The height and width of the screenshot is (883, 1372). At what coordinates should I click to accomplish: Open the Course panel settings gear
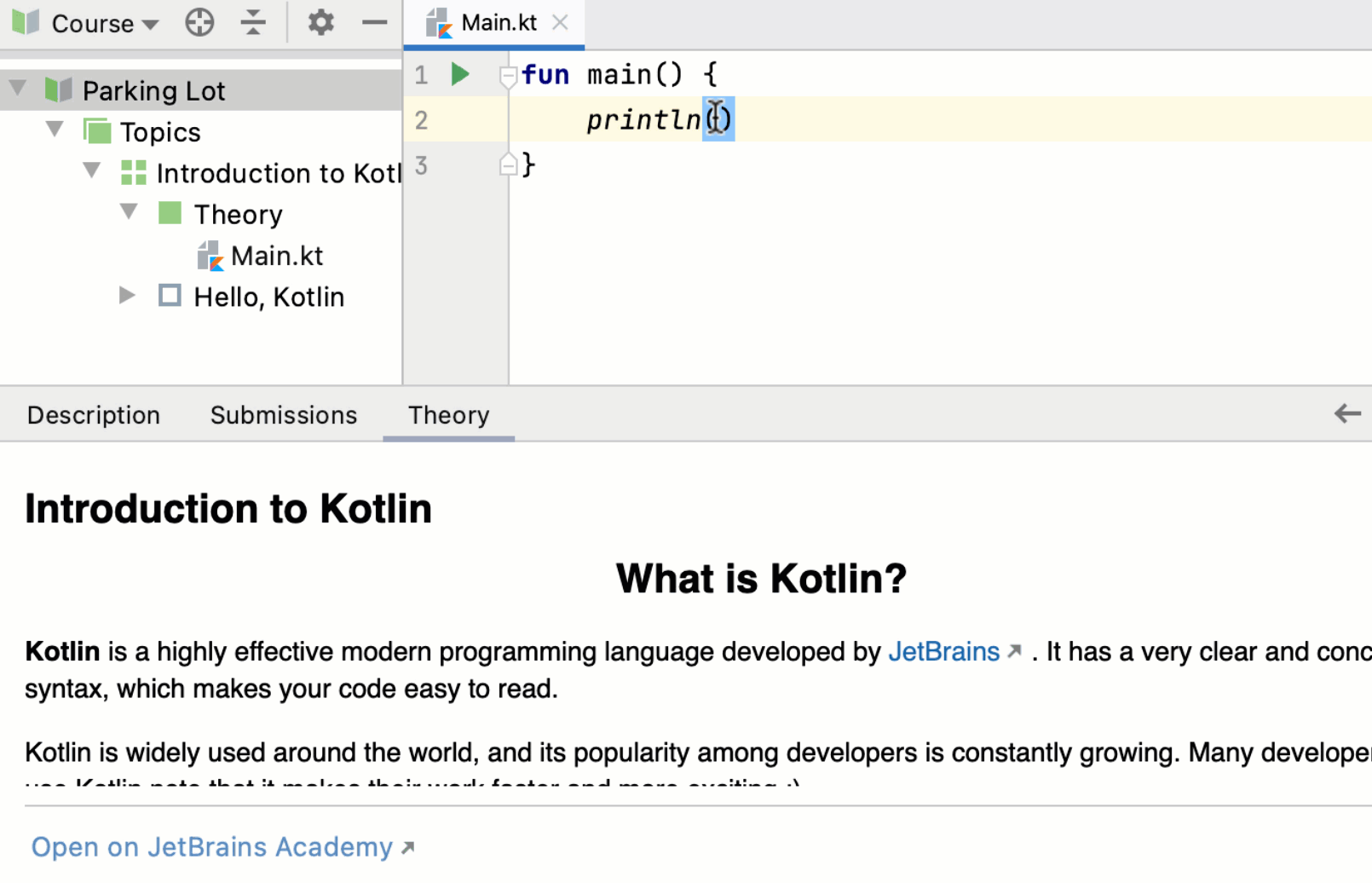tap(321, 22)
